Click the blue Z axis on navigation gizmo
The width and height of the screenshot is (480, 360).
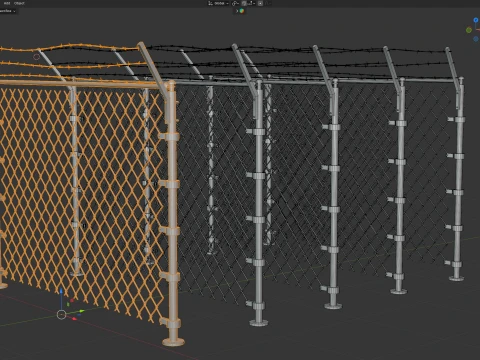click(x=476, y=20)
